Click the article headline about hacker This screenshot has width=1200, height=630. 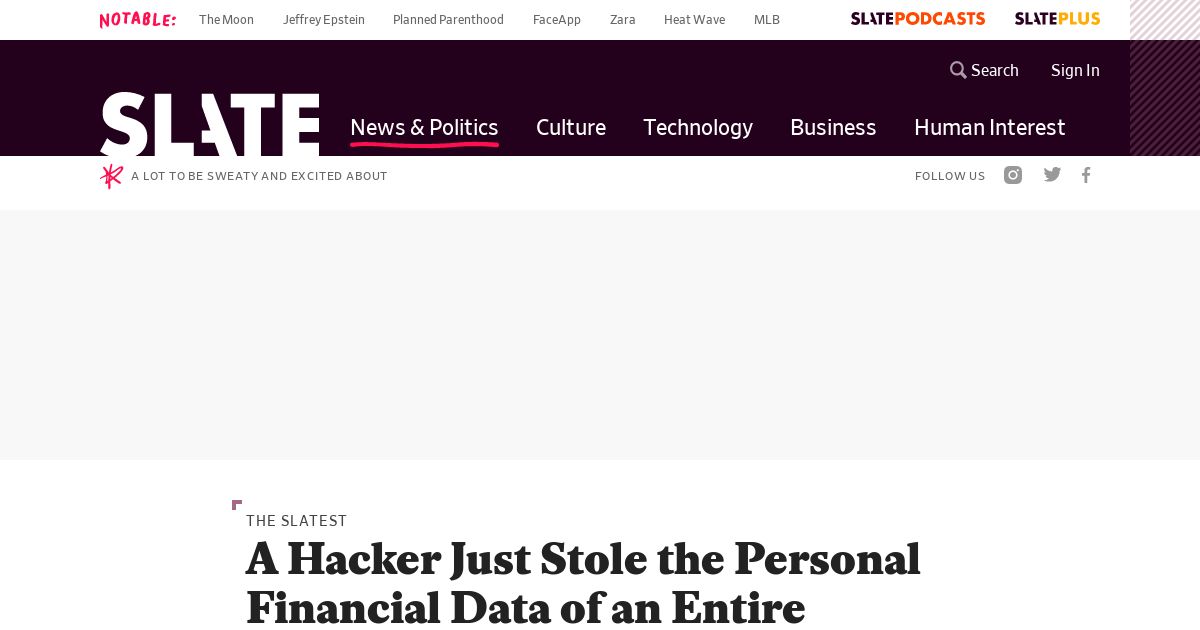click(583, 583)
